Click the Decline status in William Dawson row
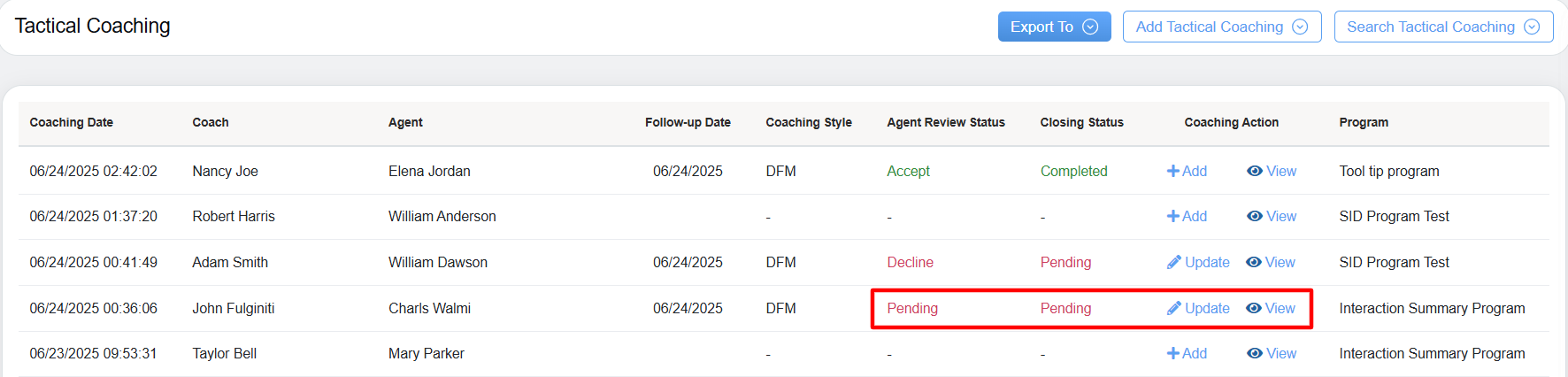Screen dimensions: 1568x377 910,262
